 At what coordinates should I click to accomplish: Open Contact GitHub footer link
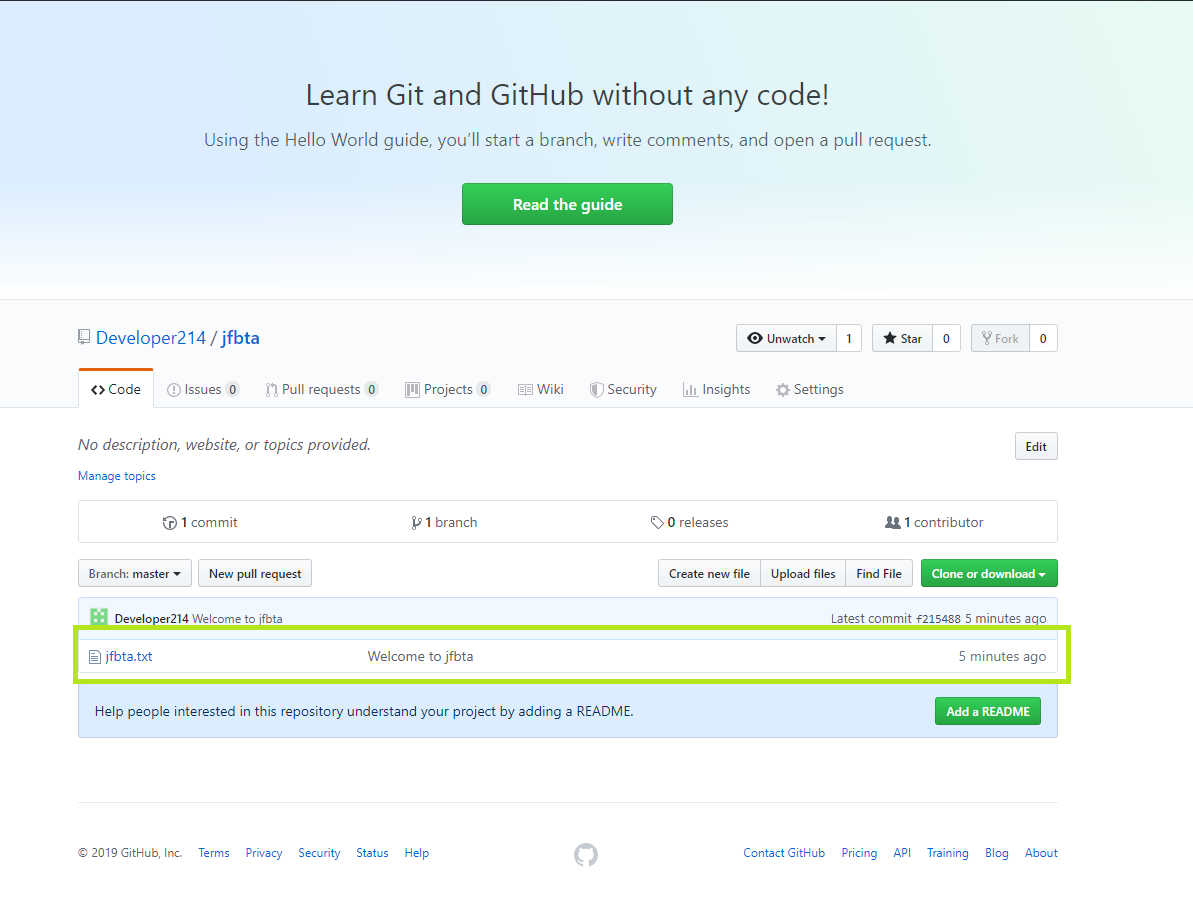pyautogui.click(x=784, y=853)
